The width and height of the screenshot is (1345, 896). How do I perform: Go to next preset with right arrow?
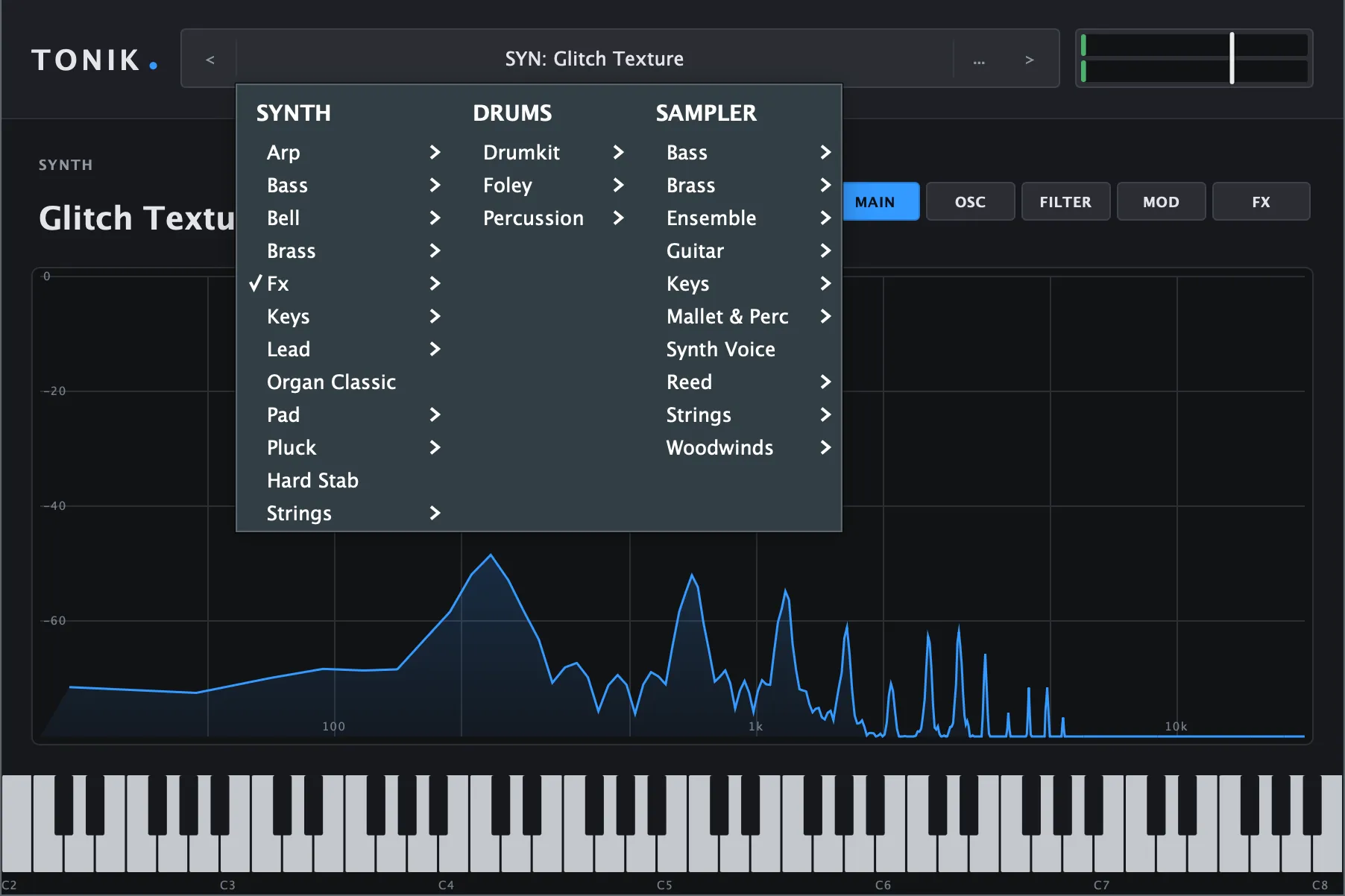tap(1029, 59)
